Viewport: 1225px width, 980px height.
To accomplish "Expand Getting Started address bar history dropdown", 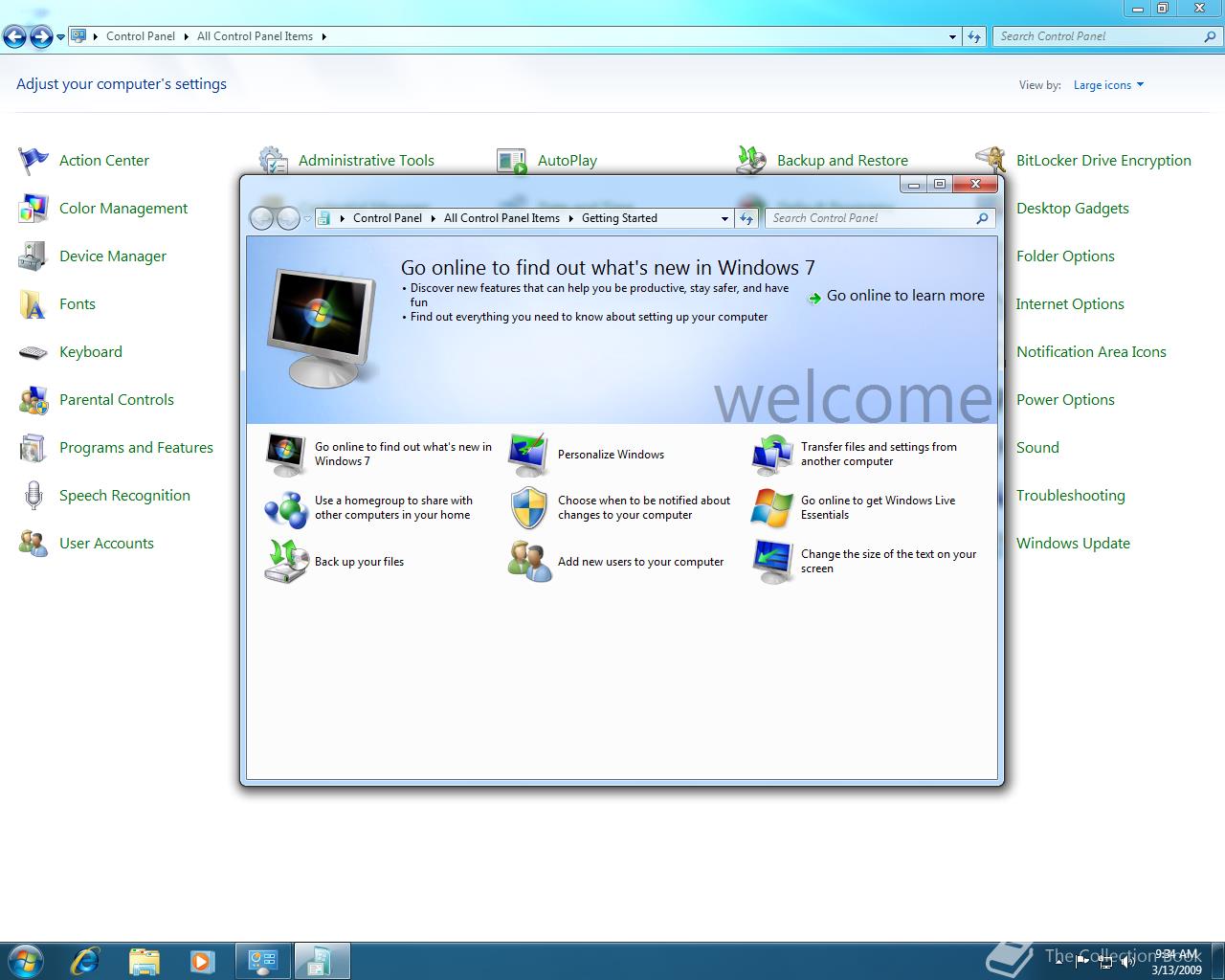I will pyautogui.click(x=724, y=218).
